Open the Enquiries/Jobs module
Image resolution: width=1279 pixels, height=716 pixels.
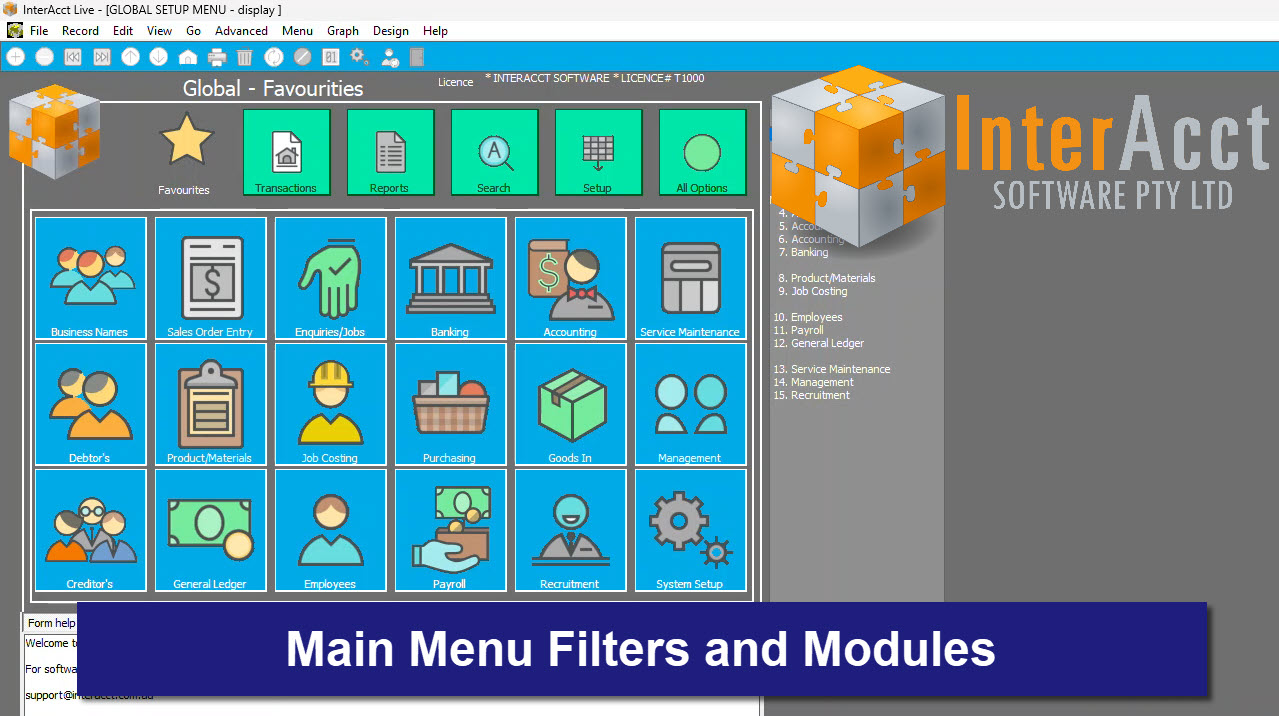[331, 278]
